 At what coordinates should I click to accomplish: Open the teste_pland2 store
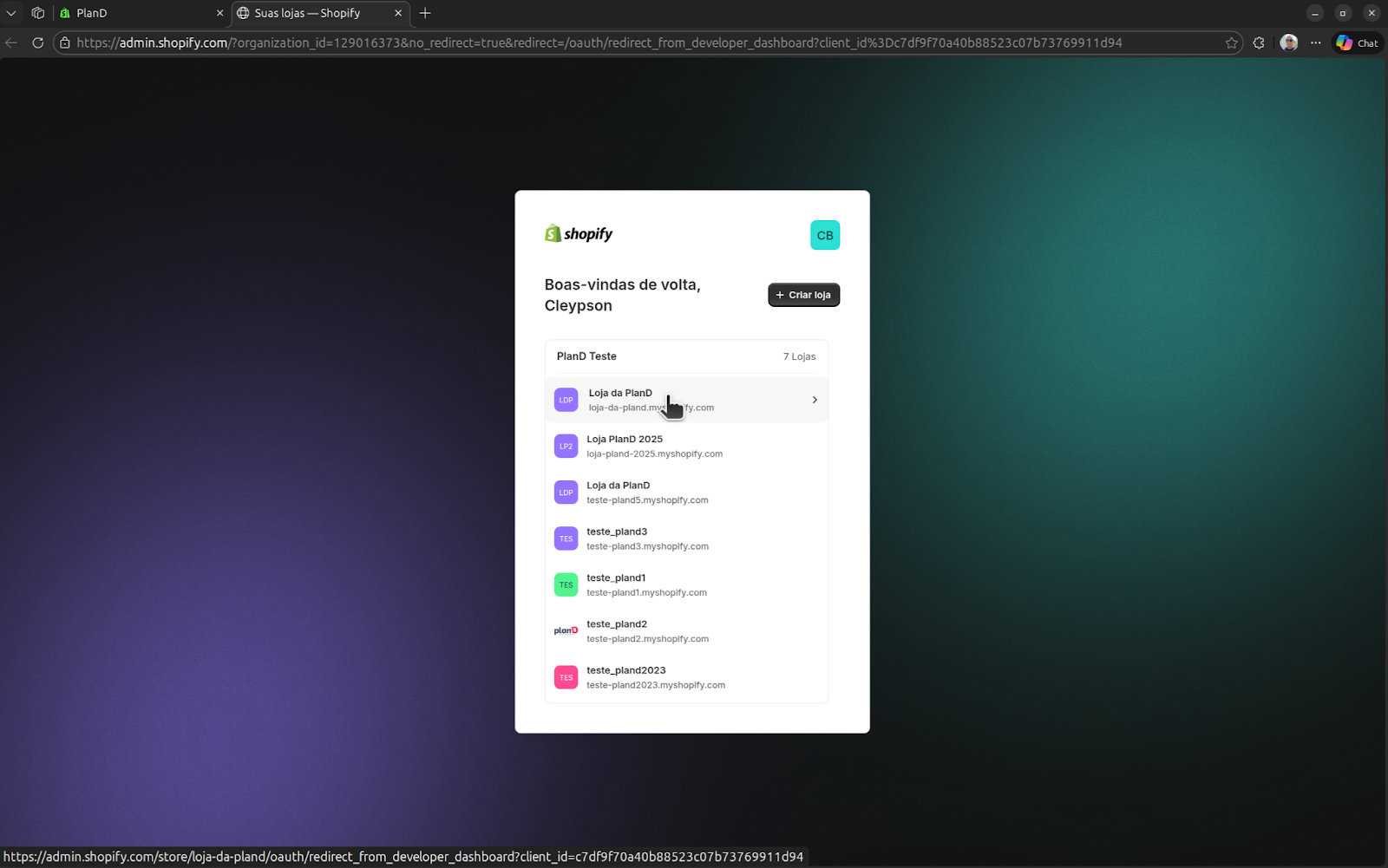coord(686,631)
